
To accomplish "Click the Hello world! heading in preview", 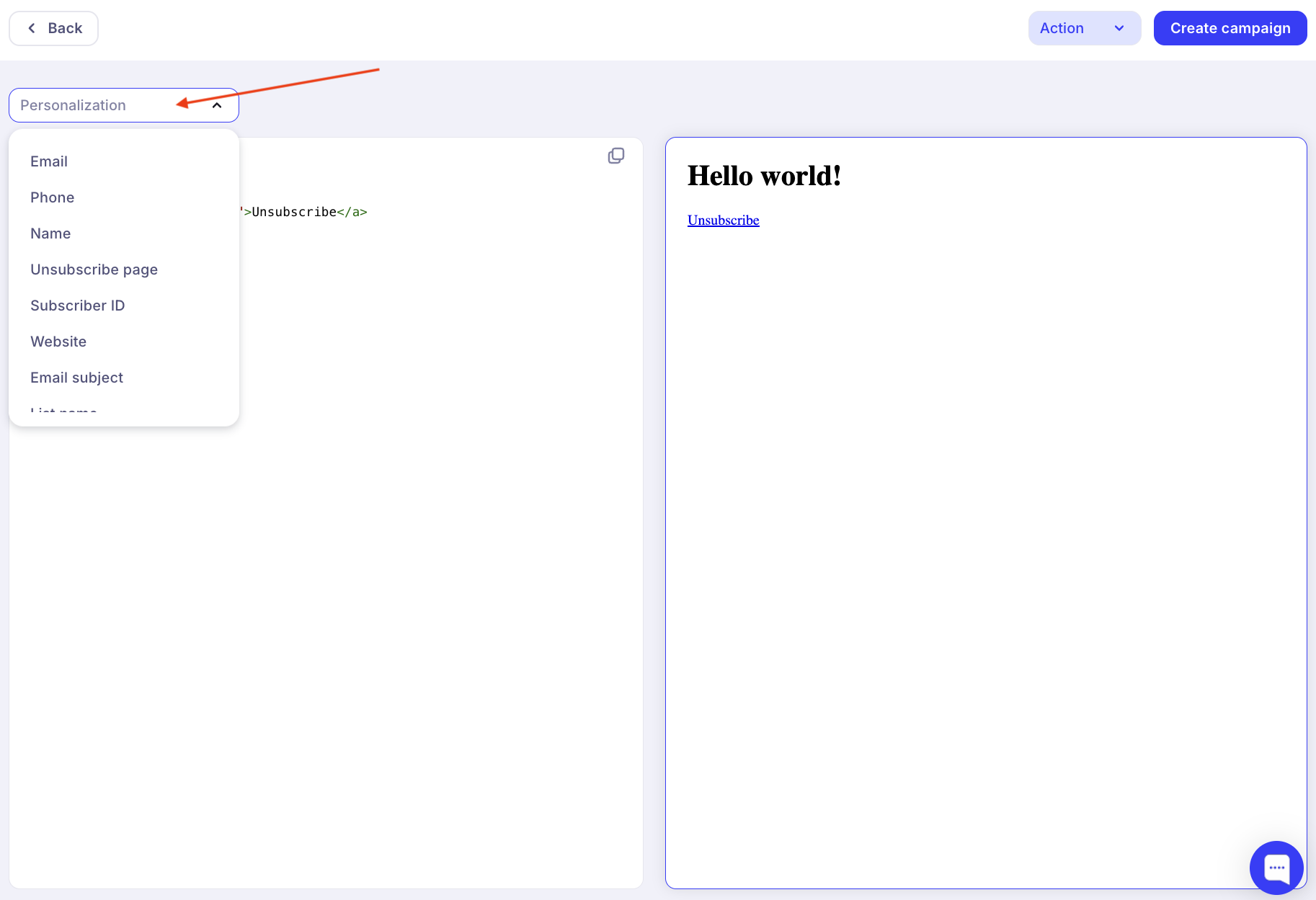I will tap(764, 176).
